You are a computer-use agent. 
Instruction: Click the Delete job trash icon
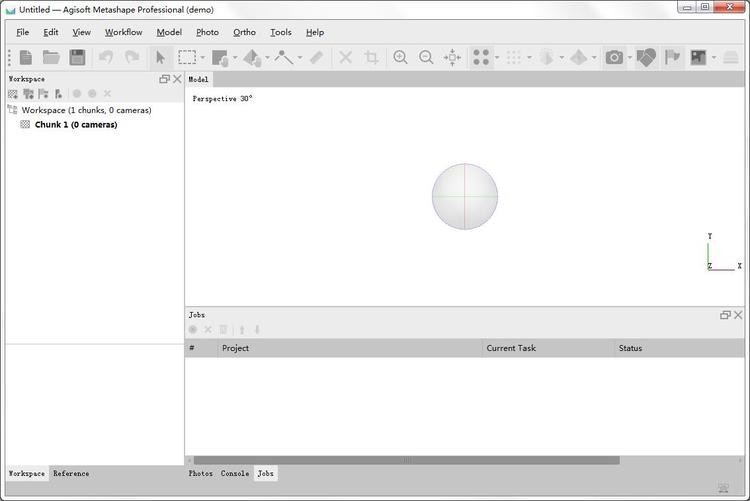(223, 329)
